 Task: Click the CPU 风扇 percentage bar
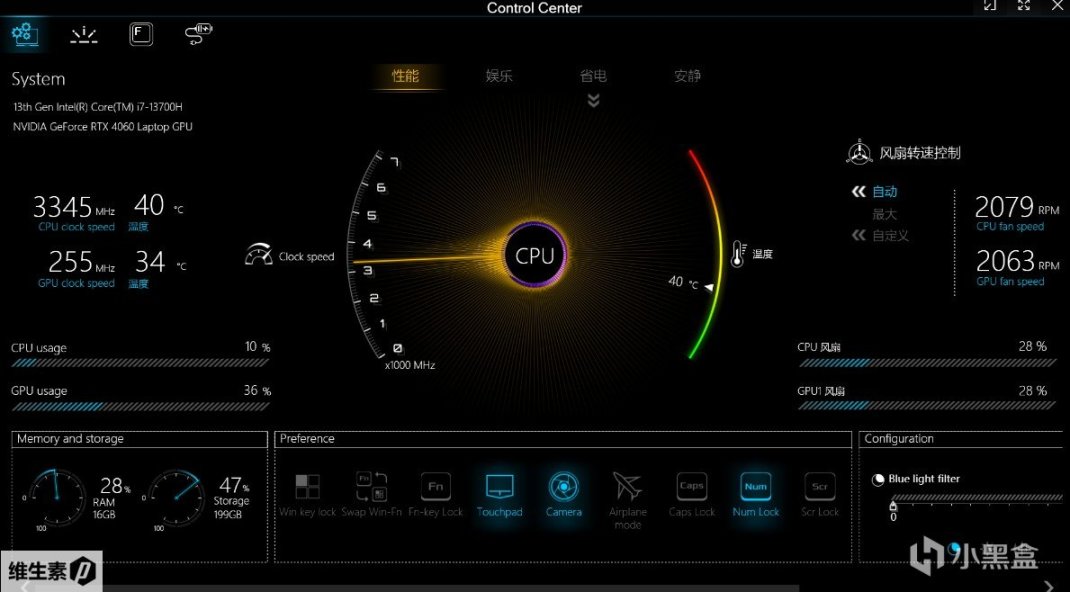(x=927, y=364)
